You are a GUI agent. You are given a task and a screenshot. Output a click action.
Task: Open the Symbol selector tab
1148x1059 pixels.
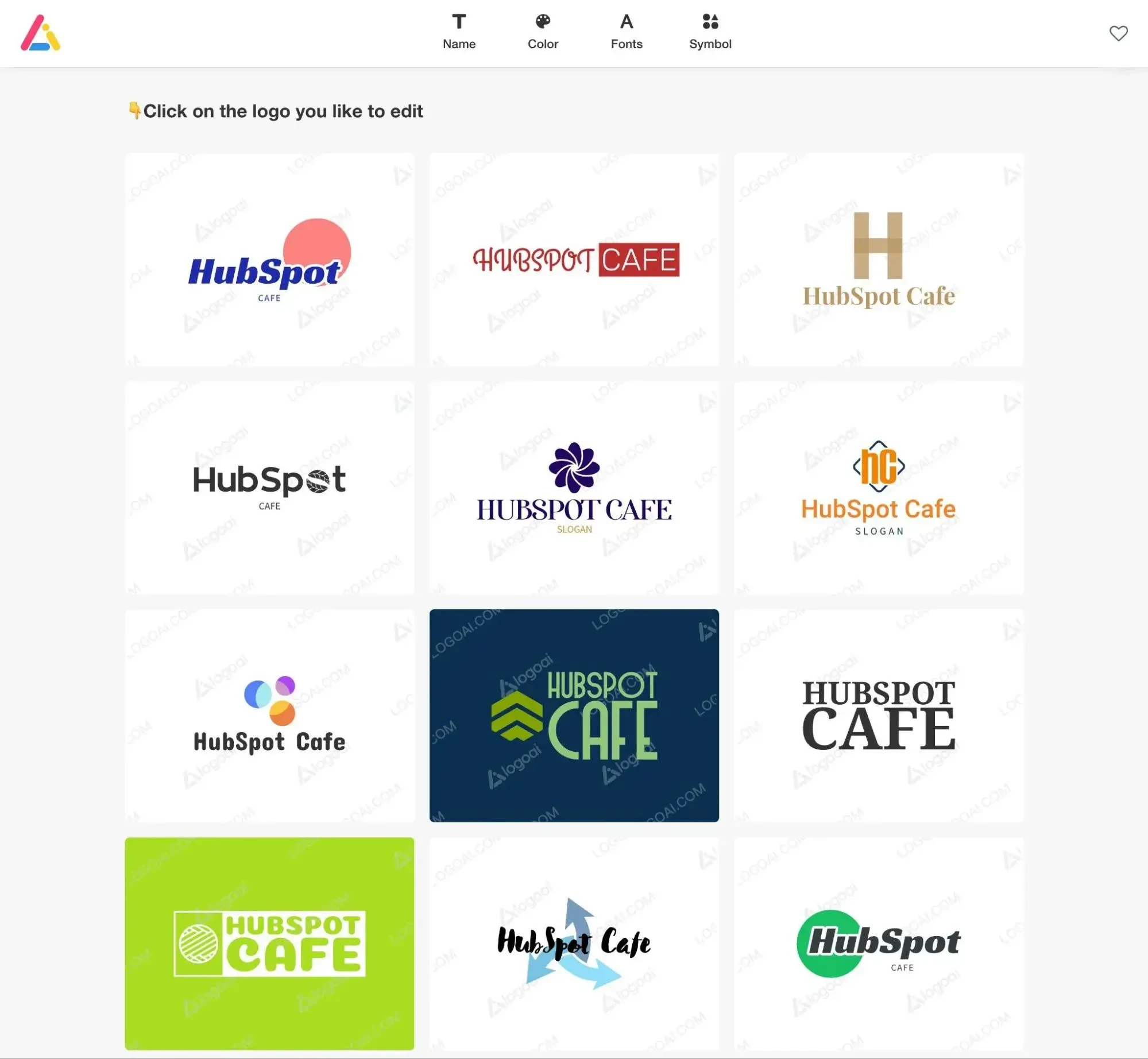[x=710, y=31]
